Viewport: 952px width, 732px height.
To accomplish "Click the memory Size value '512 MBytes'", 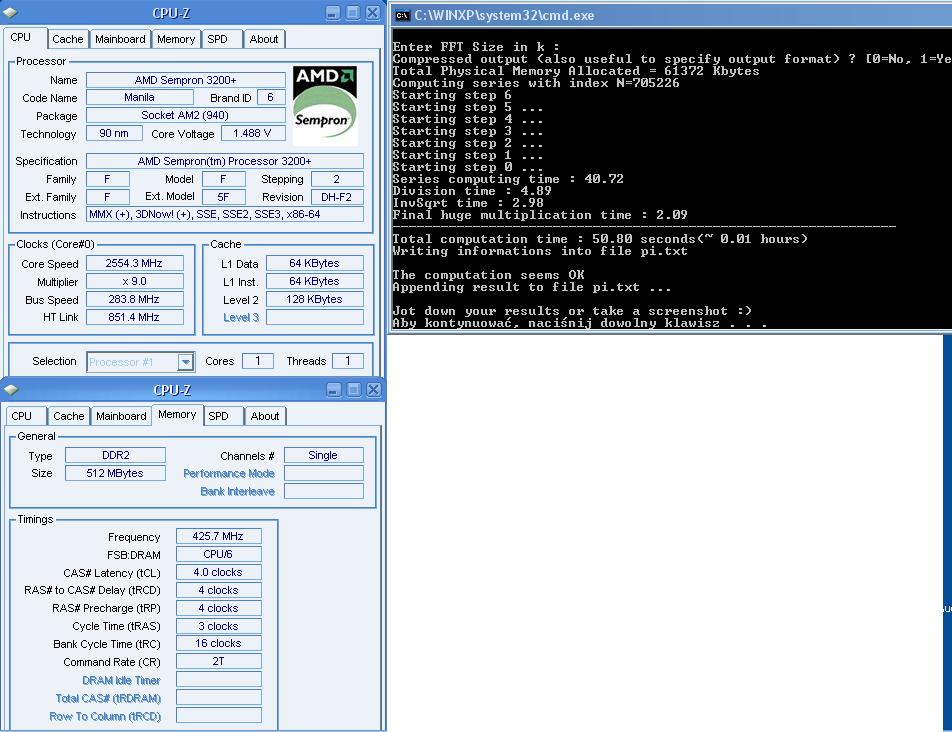I will point(115,473).
